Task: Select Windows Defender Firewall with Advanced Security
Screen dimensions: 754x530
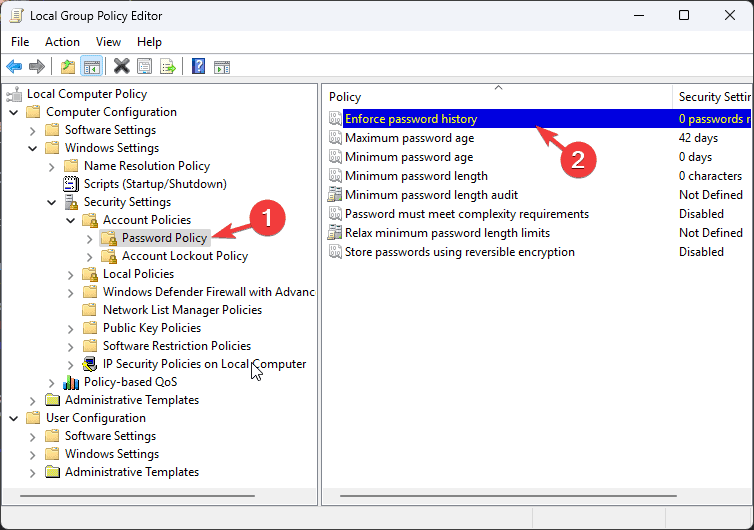Action: [209, 292]
